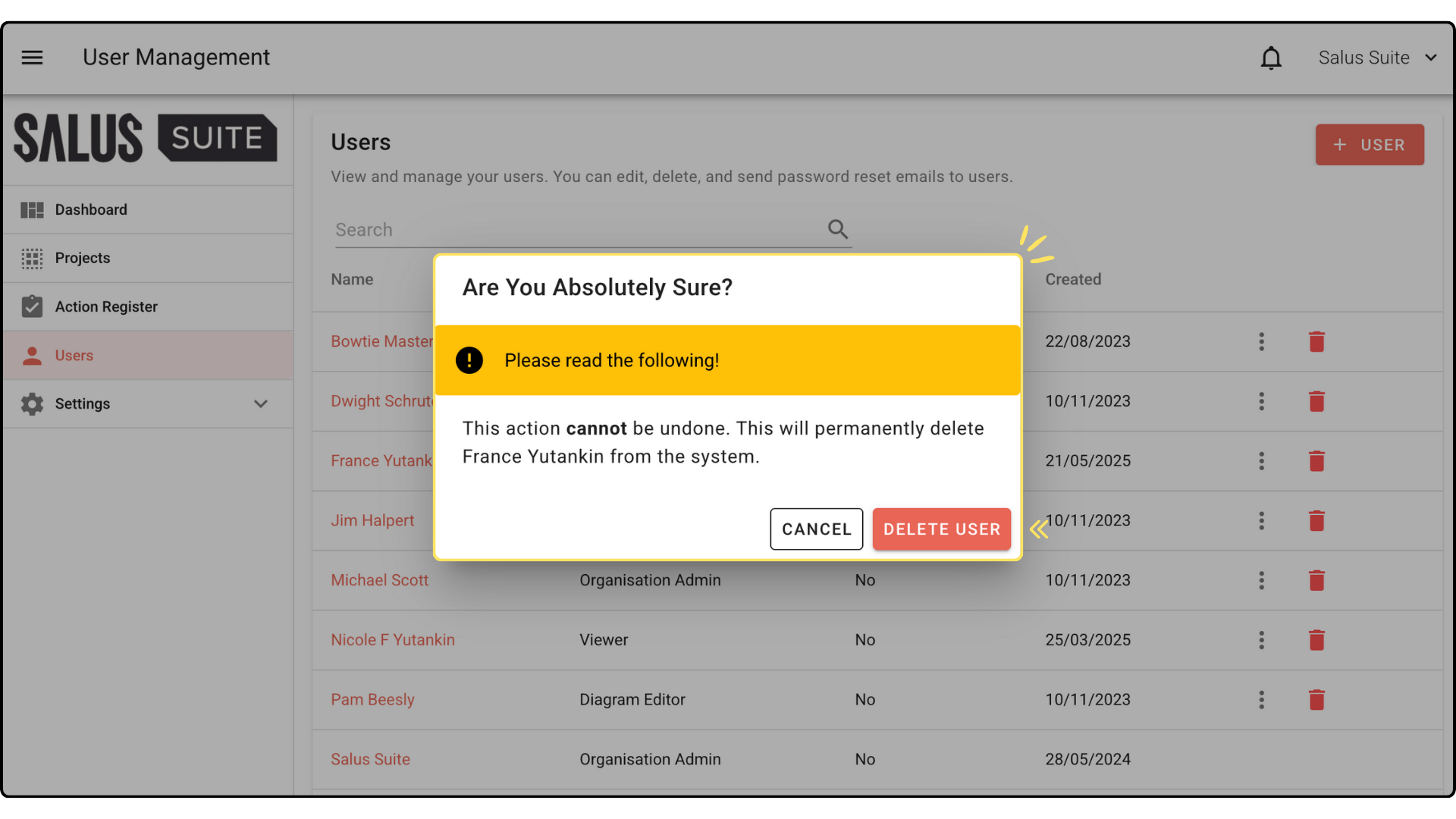The width and height of the screenshot is (1456, 819).
Task: Open the hamburger navigation menu
Action: point(32,58)
